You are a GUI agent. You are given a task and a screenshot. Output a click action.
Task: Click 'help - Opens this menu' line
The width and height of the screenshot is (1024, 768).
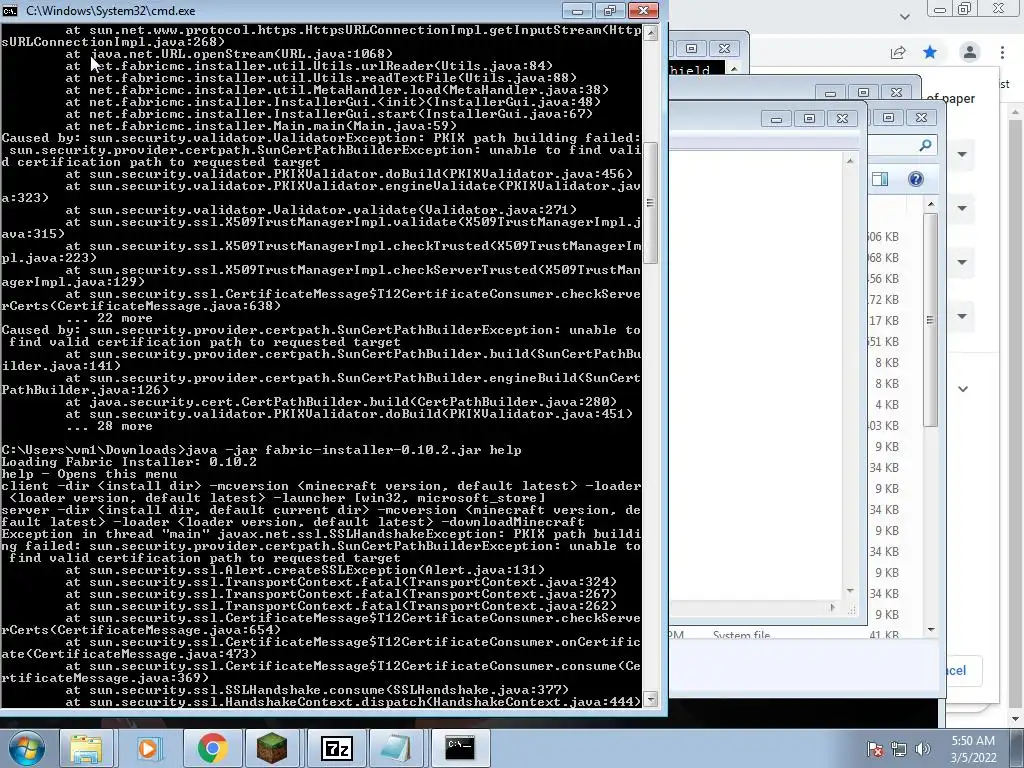89,474
